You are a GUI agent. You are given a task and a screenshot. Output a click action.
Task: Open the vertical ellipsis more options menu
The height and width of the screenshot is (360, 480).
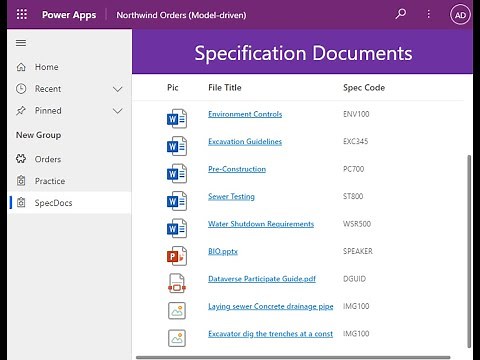(x=428, y=14)
